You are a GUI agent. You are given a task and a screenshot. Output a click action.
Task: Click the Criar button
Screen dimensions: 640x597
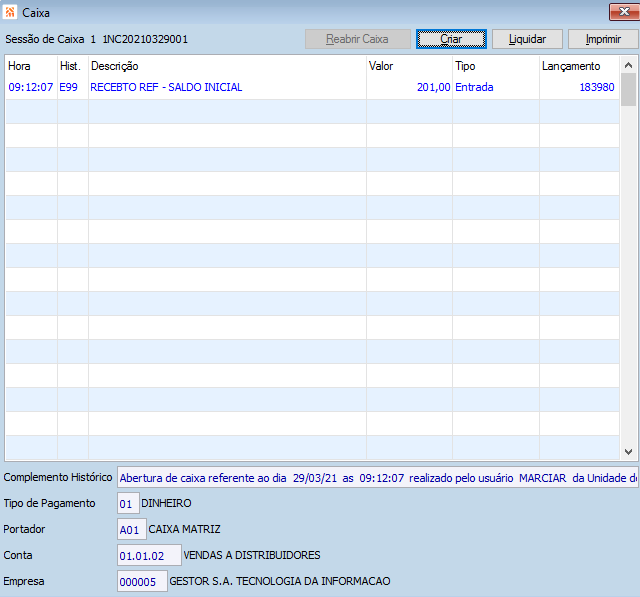[451, 39]
